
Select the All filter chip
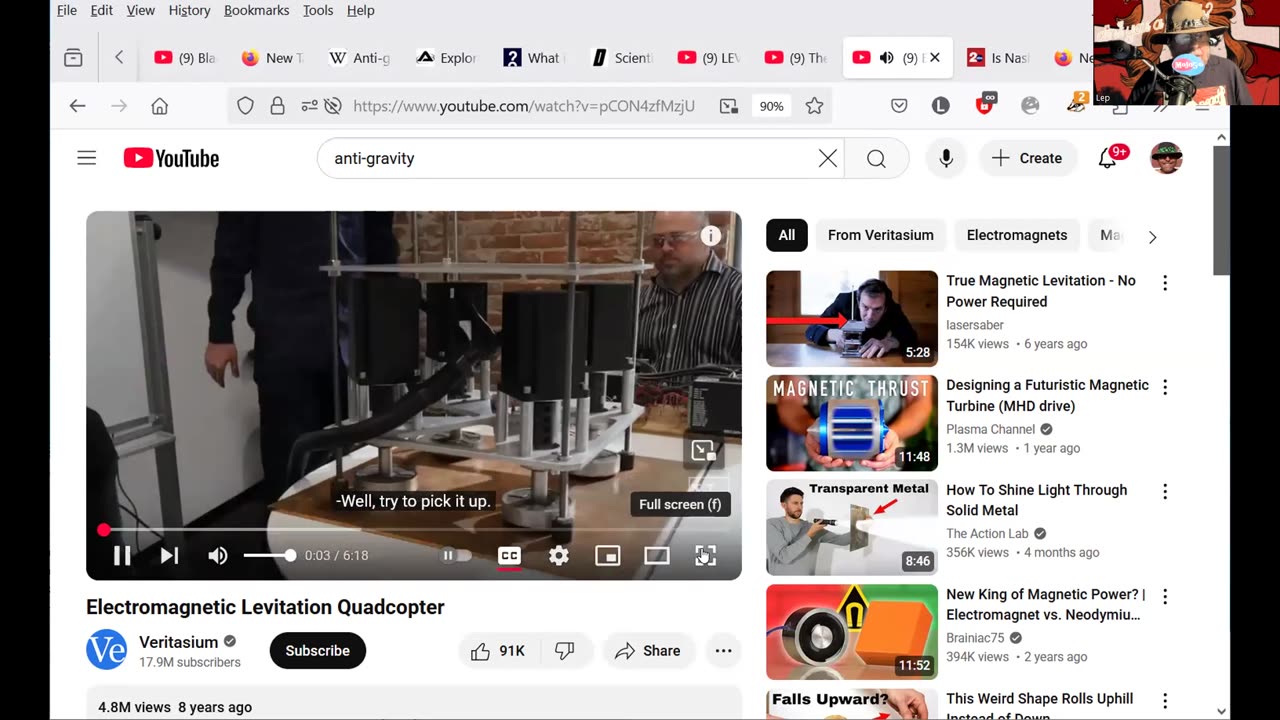[x=787, y=235]
